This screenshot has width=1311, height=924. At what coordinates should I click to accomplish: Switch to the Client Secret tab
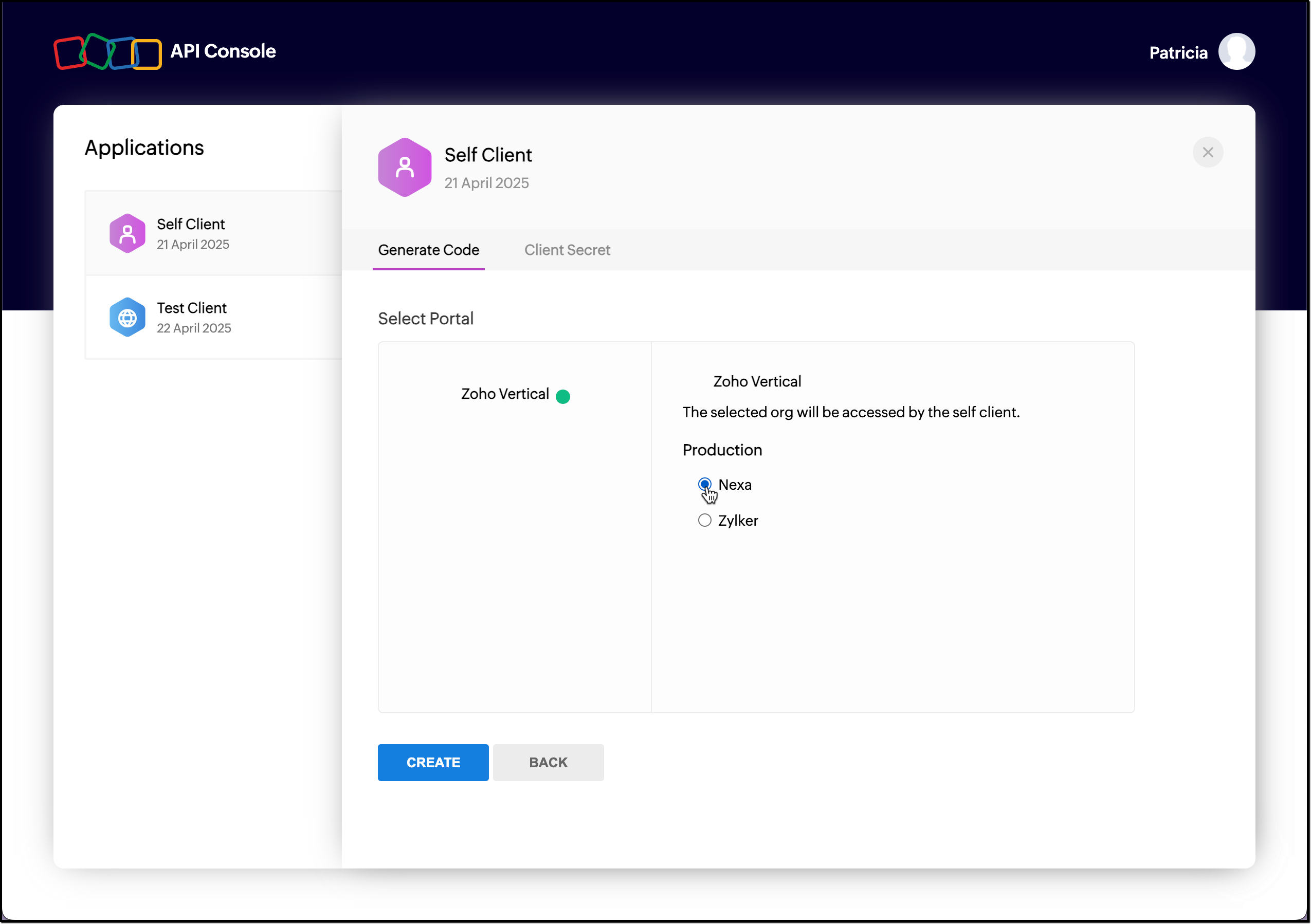pos(567,250)
